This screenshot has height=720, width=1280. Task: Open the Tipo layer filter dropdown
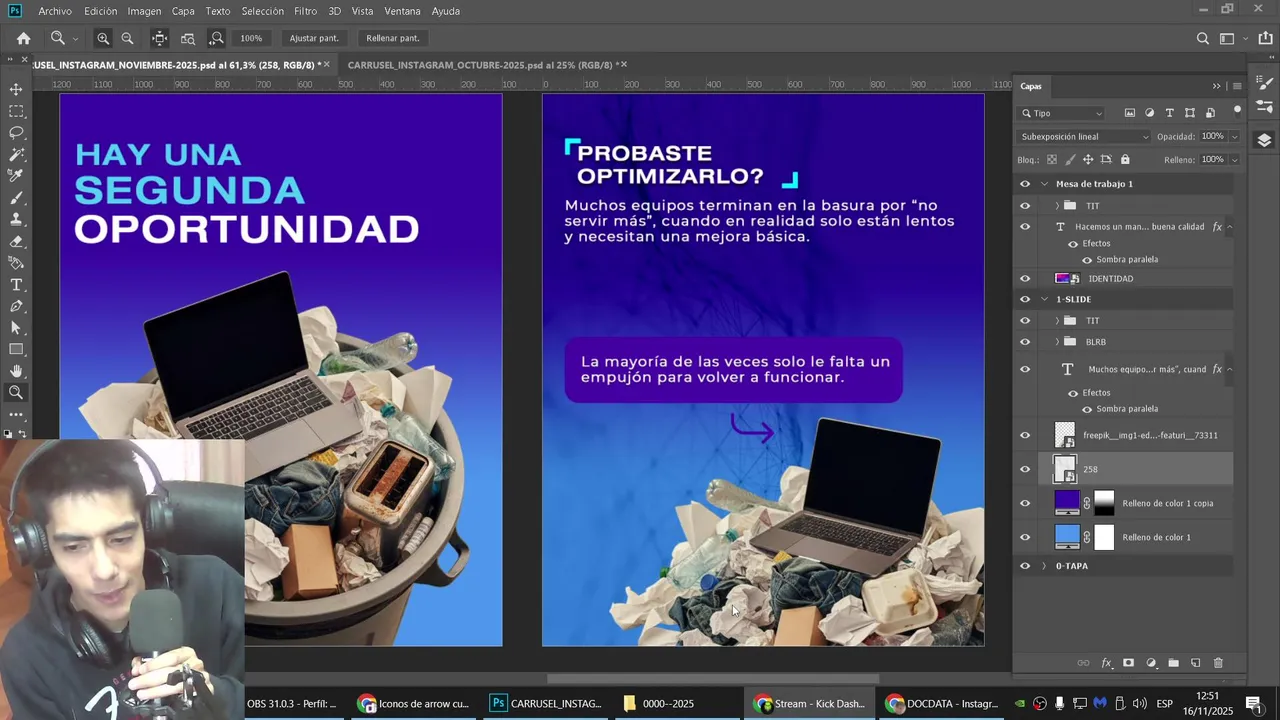coord(1062,113)
